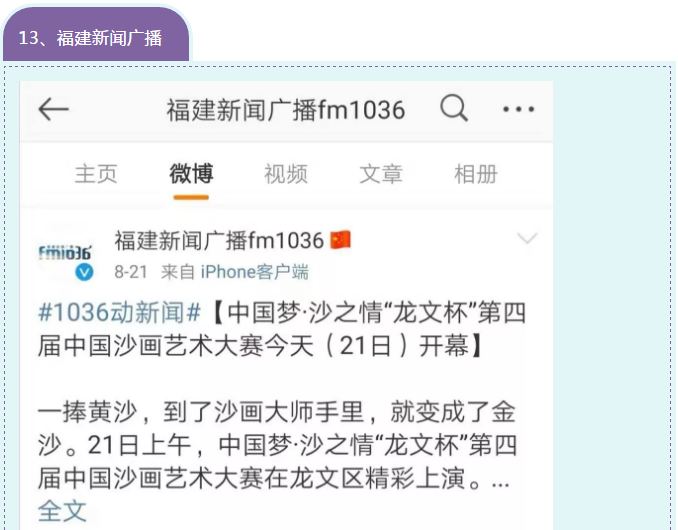678x530 pixels.
Task: Click the back arrow icon
Action: pos(54,109)
